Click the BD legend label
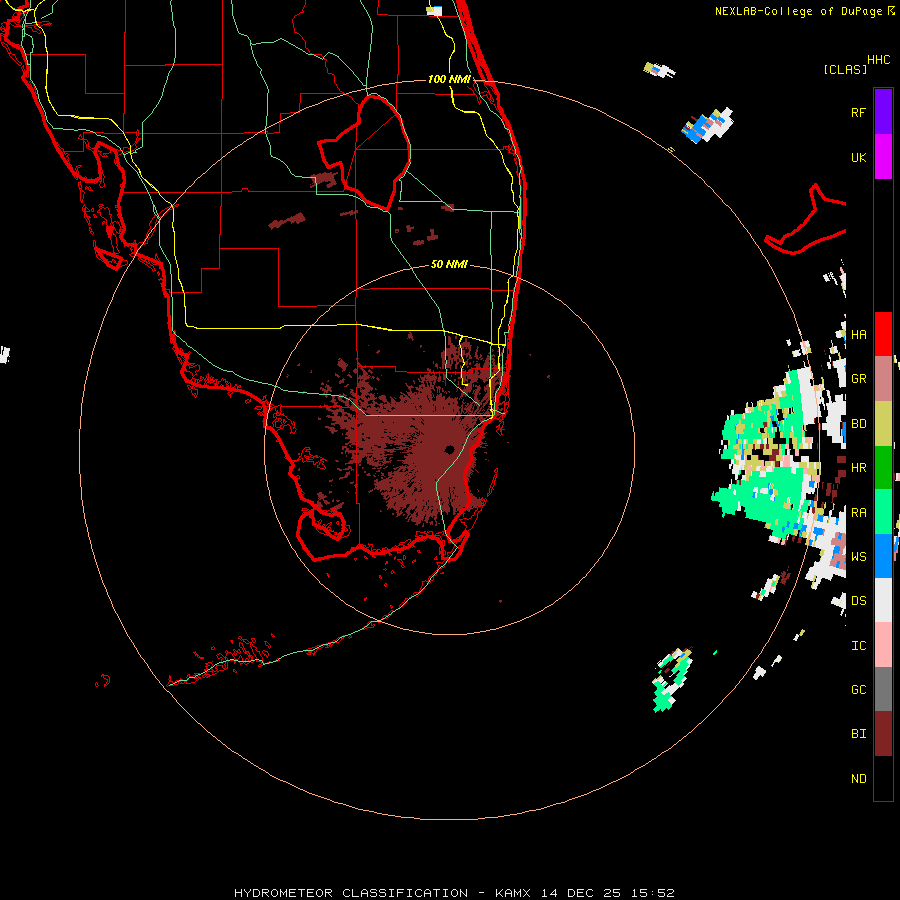The image size is (900, 900). (x=858, y=424)
